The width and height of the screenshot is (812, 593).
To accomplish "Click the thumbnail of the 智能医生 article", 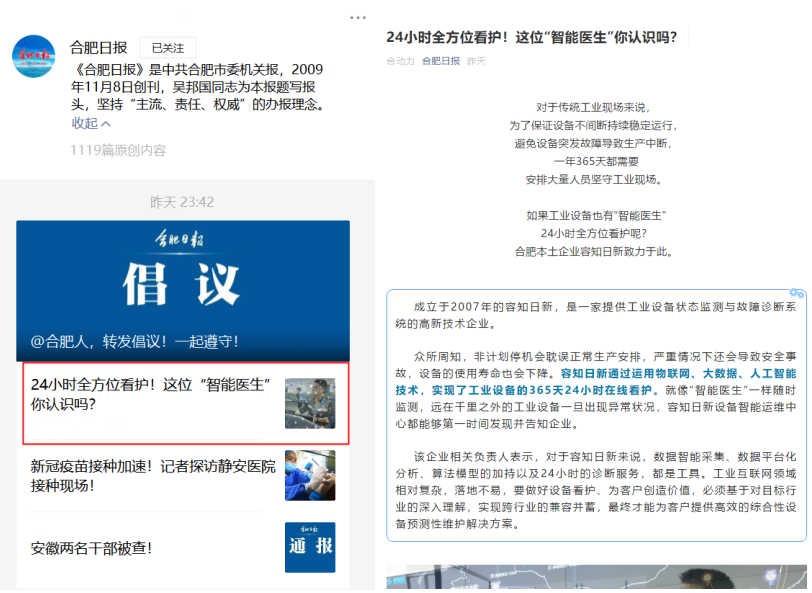I will (310, 403).
